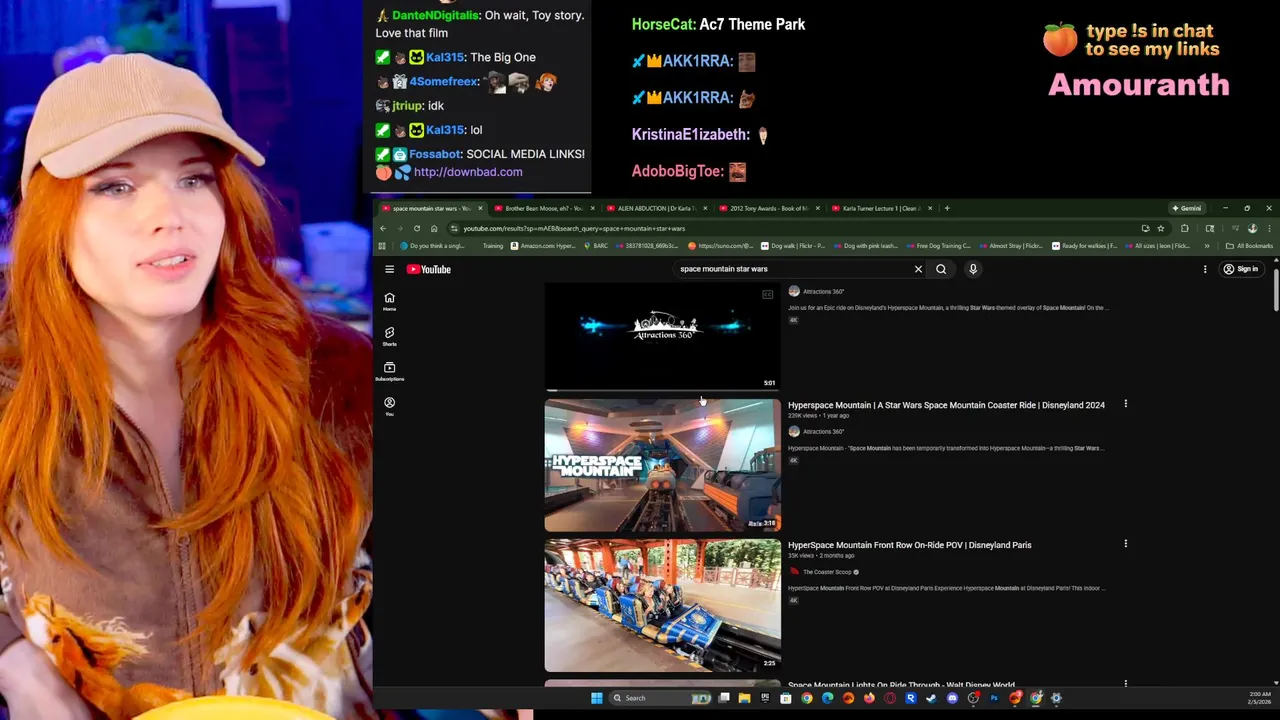Click the Sign in button

(x=1240, y=269)
